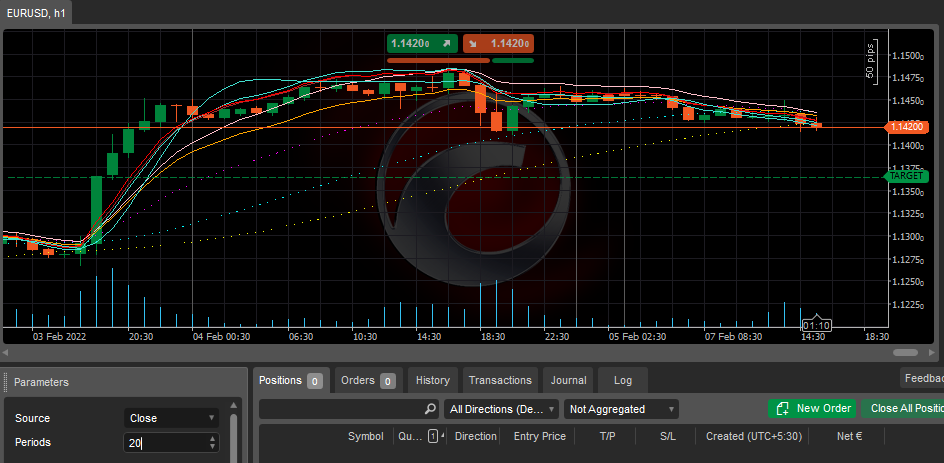944x463 pixels.
Task: Sort by the Entry Price column header
Action: click(x=539, y=436)
